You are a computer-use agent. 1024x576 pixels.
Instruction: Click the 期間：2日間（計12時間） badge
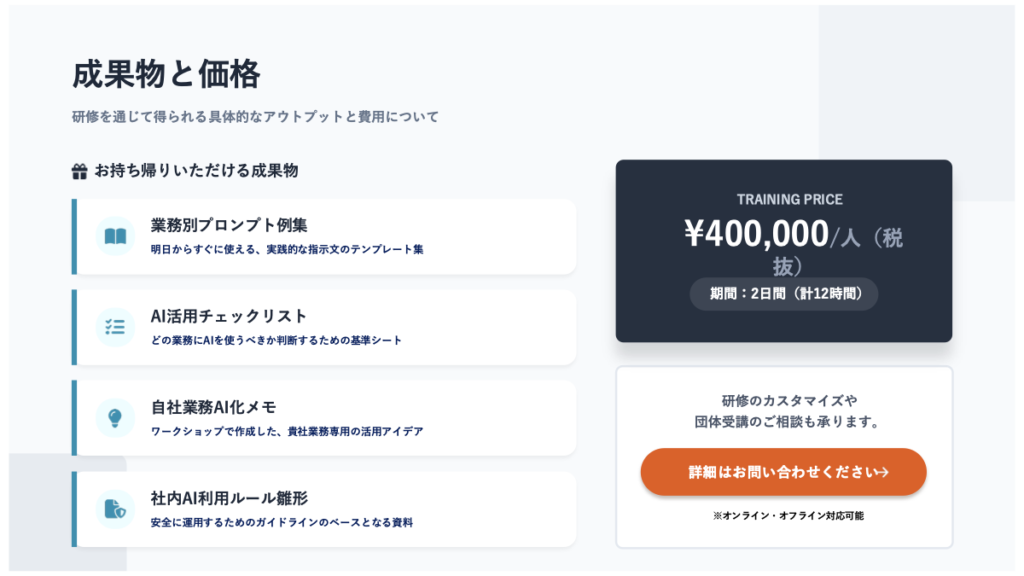pyautogui.click(x=784, y=294)
